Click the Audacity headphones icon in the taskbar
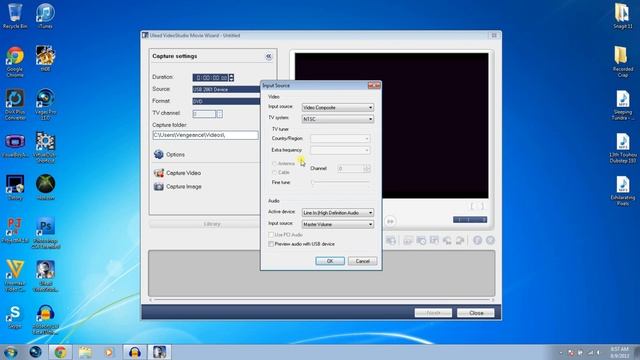 [x=135, y=352]
